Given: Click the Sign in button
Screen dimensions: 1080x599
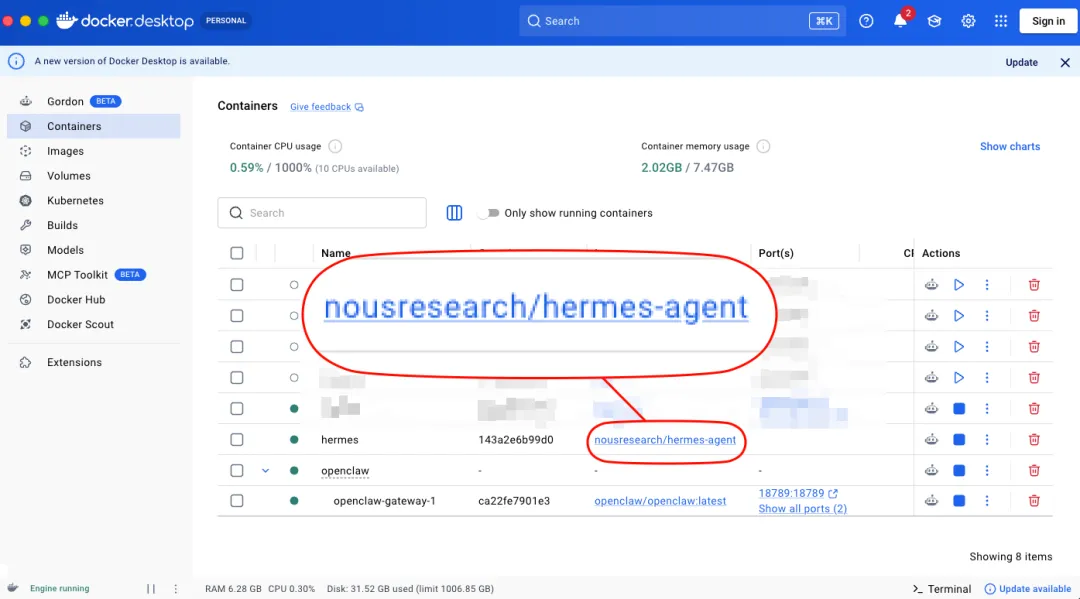Looking at the screenshot, I should (x=1048, y=21).
